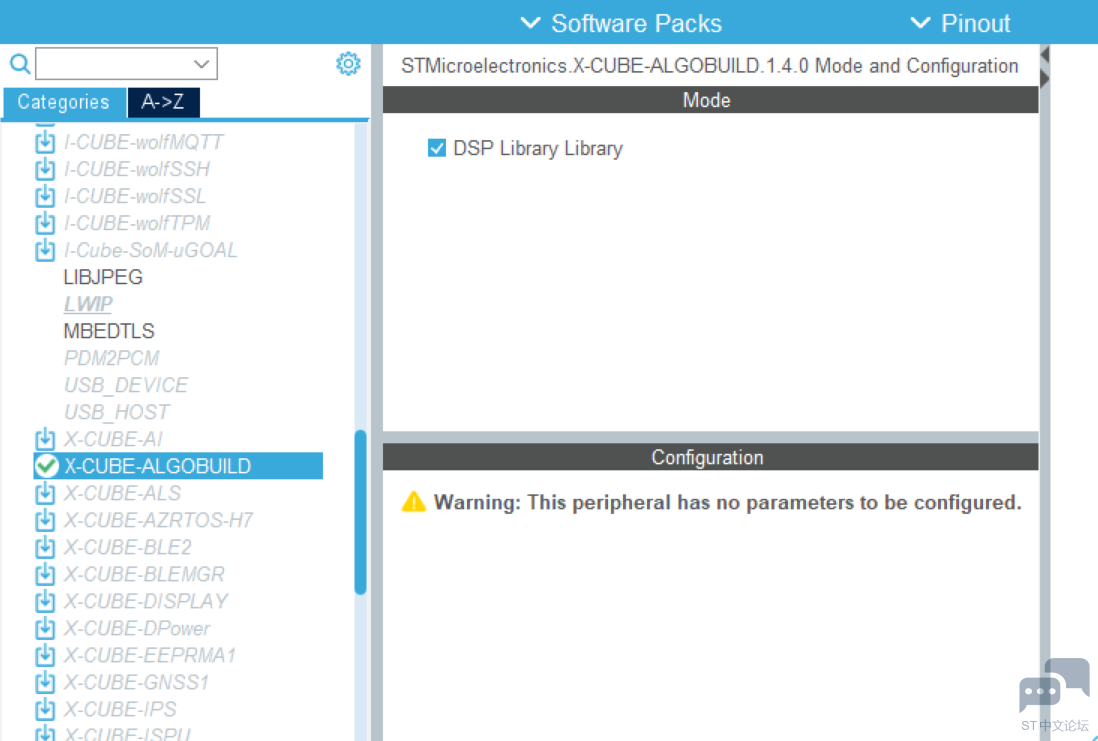
Task: Click download icon beside I-CUBE-wolfSSH
Action: (45, 169)
